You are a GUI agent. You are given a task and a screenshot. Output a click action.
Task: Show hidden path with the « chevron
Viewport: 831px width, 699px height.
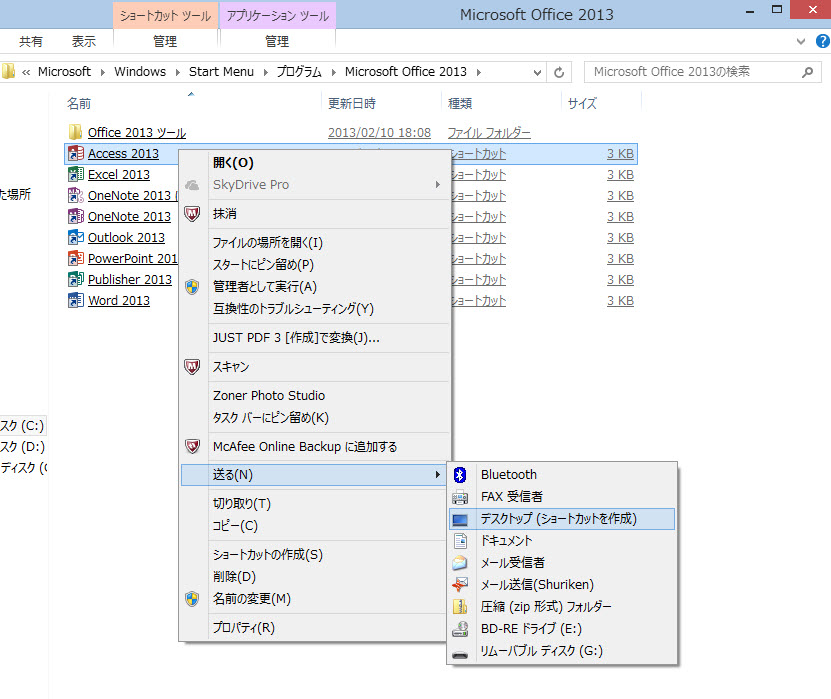pos(26,73)
